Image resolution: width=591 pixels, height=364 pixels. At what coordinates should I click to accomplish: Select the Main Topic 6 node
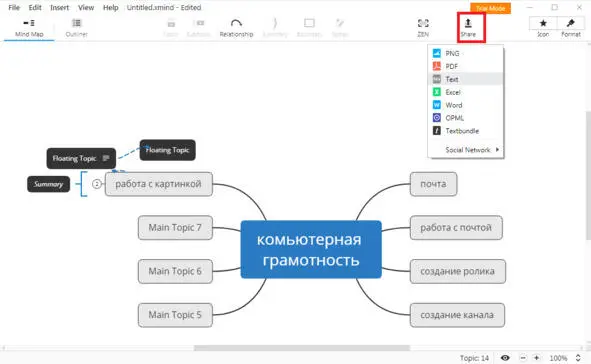(175, 271)
